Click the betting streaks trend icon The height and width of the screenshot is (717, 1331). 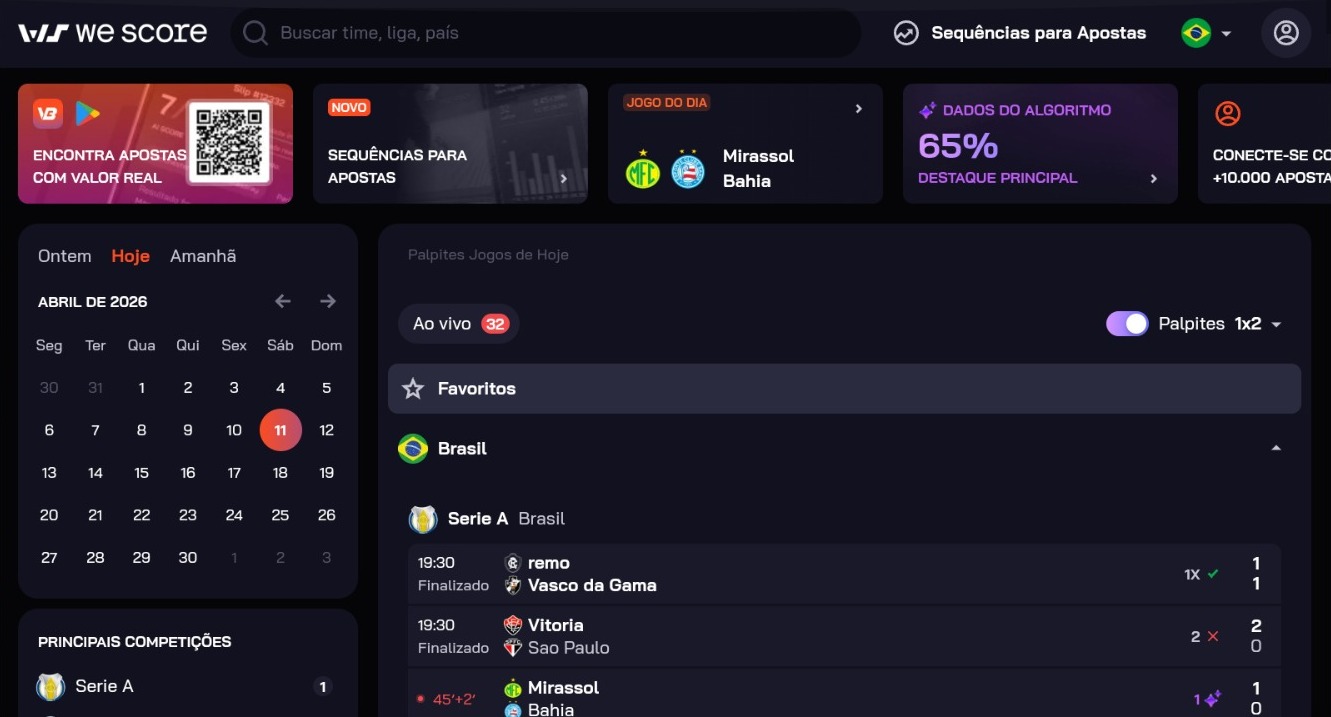click(906, 33)
